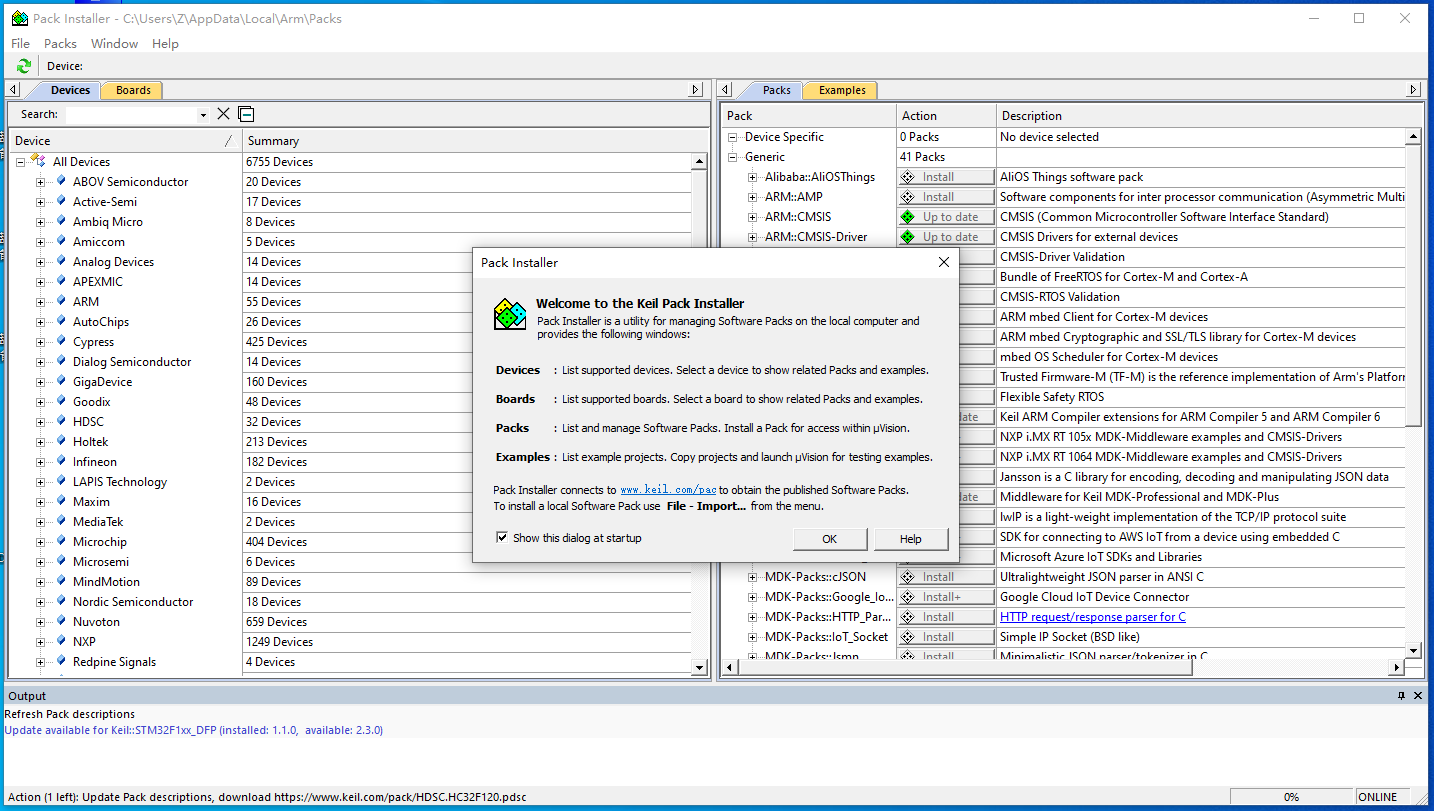The image size is (1434, 811).
Task: Click the green diamond icon on ARM::CMSIS row
Action: click(908, 217)
